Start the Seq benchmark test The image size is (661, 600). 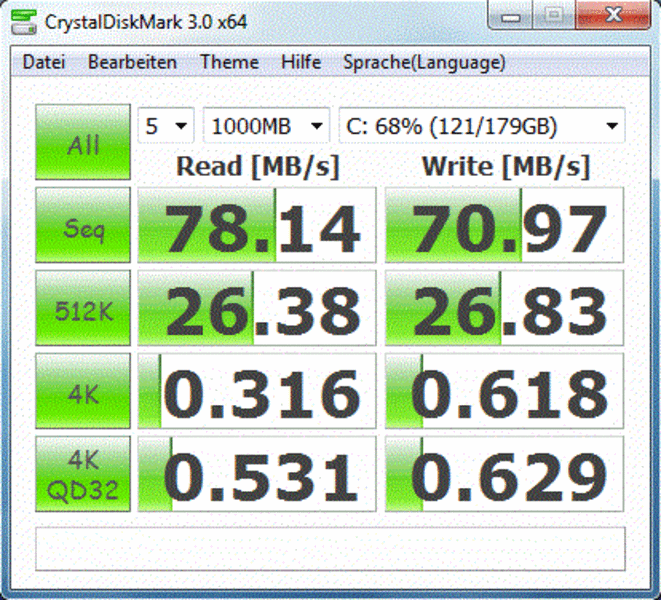point(83,225)
